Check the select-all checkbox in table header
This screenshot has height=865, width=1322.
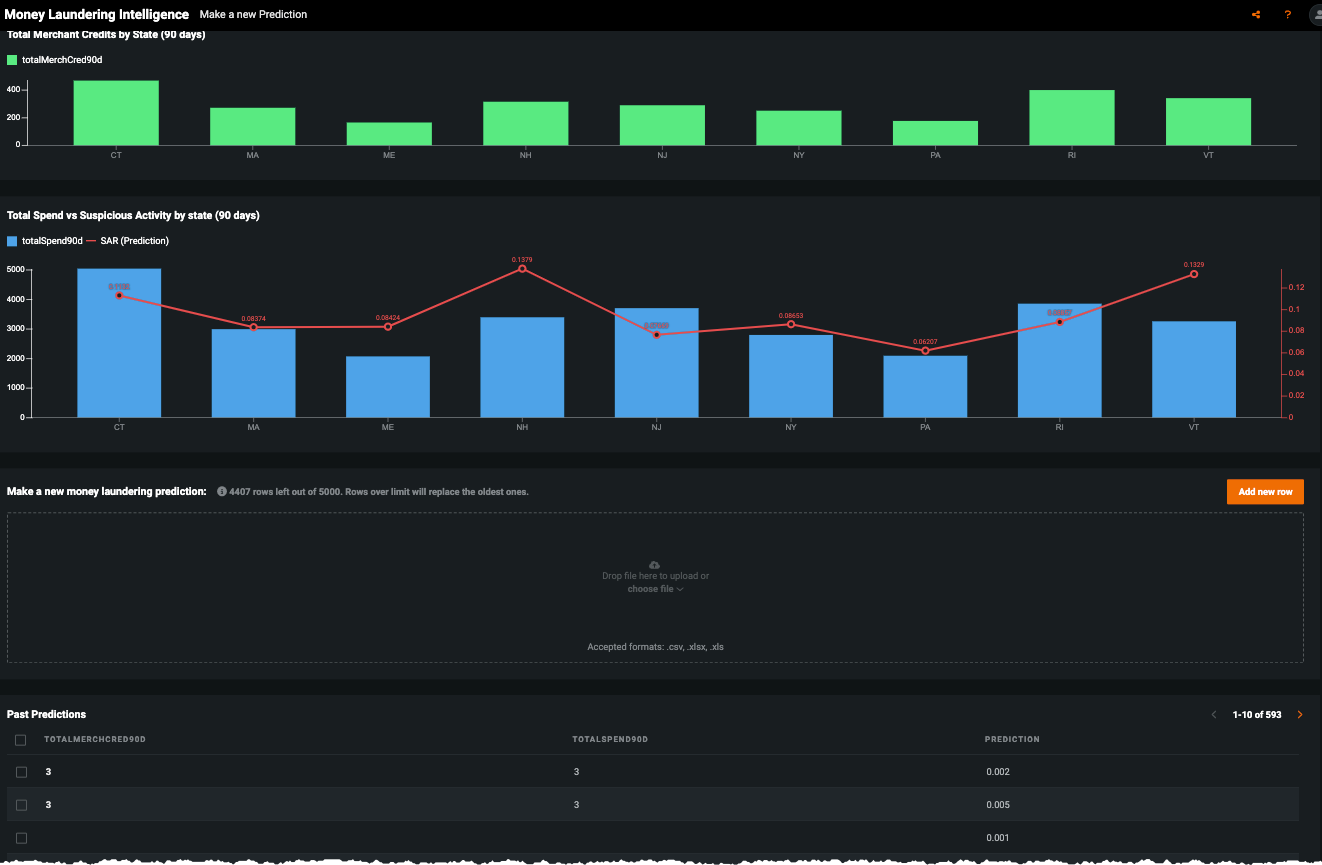(21, 740)
